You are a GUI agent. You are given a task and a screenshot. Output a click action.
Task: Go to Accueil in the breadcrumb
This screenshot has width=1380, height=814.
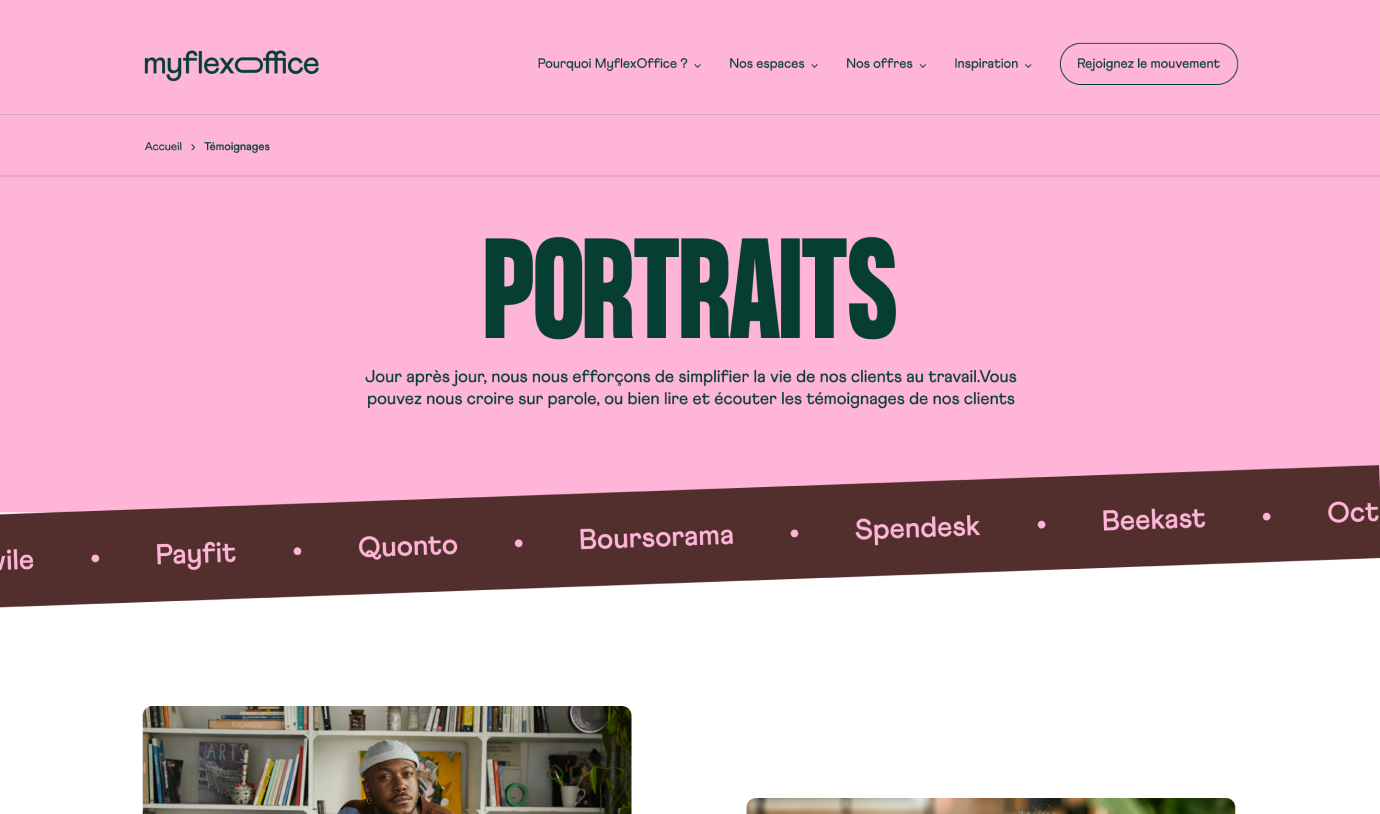(x=163, y=146)
